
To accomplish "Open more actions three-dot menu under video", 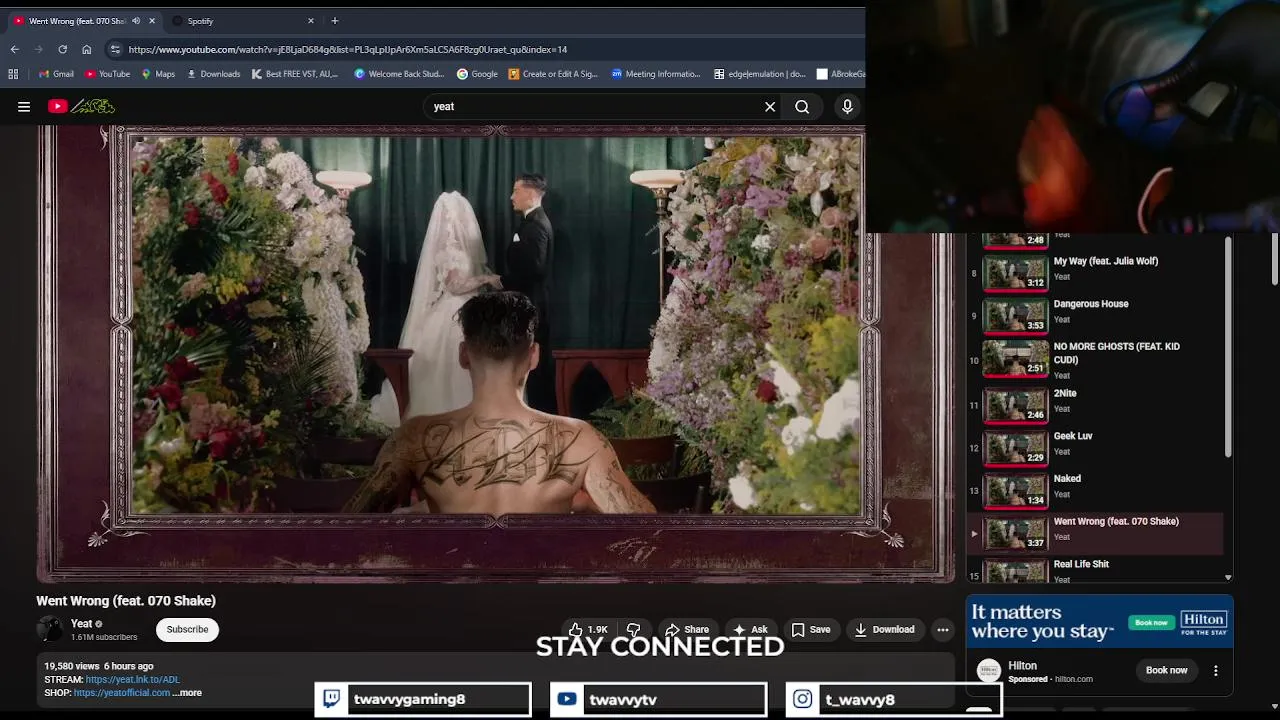I will (942, 629).
